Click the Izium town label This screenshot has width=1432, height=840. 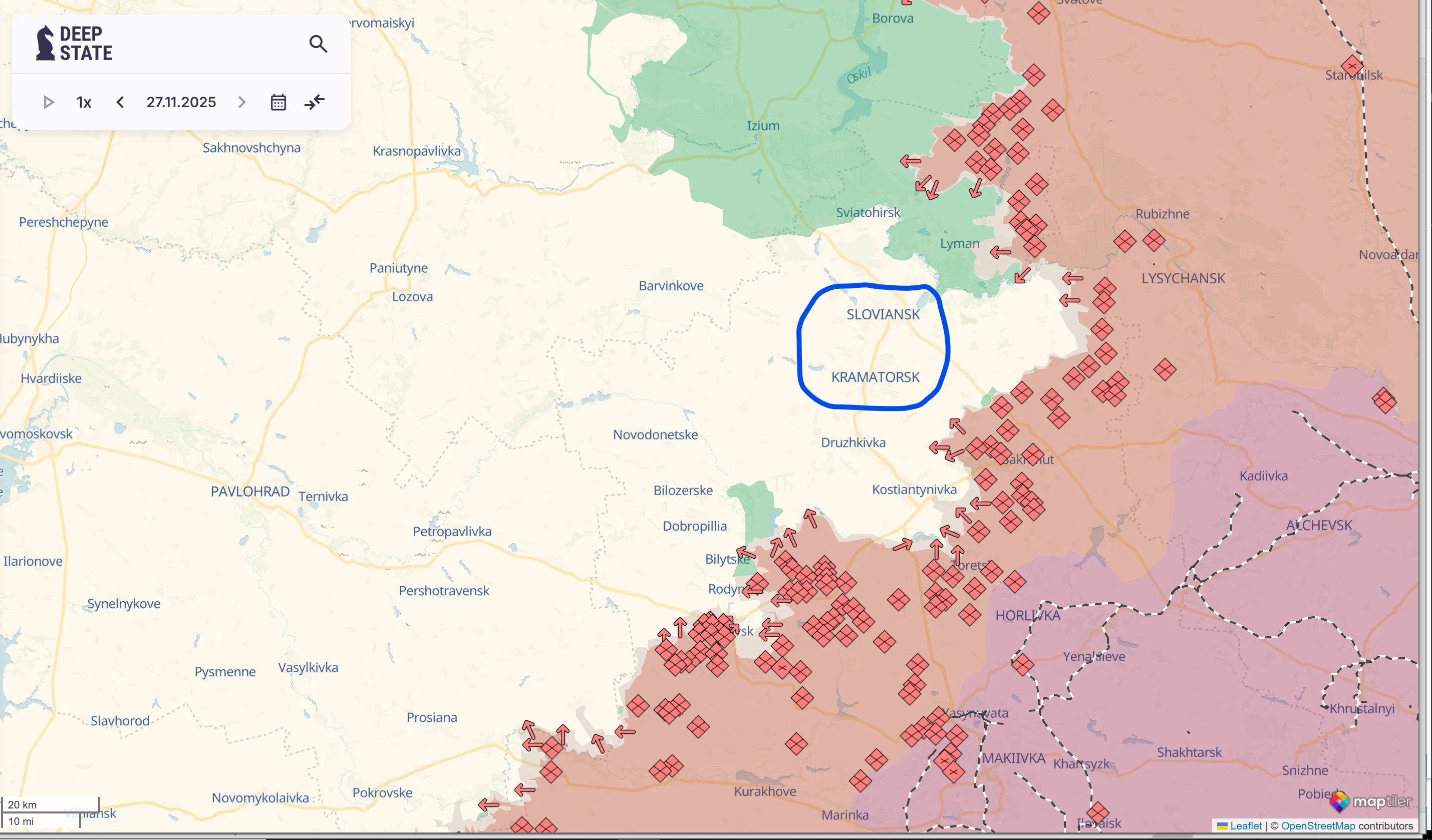point(763,126)
